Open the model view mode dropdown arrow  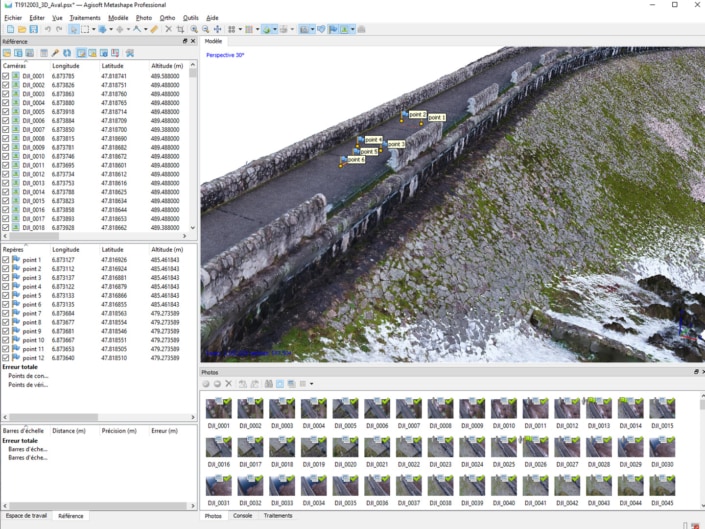pos(277,29)
